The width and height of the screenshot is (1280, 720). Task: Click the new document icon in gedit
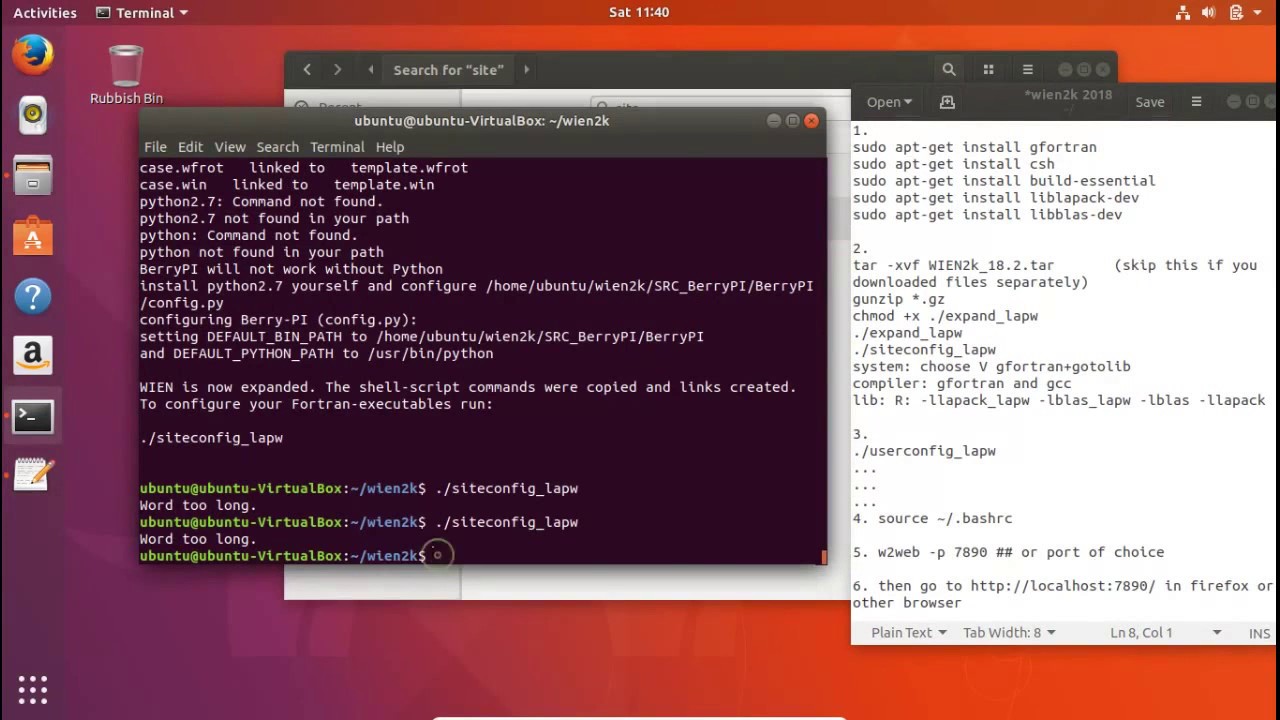coord(947,102)
